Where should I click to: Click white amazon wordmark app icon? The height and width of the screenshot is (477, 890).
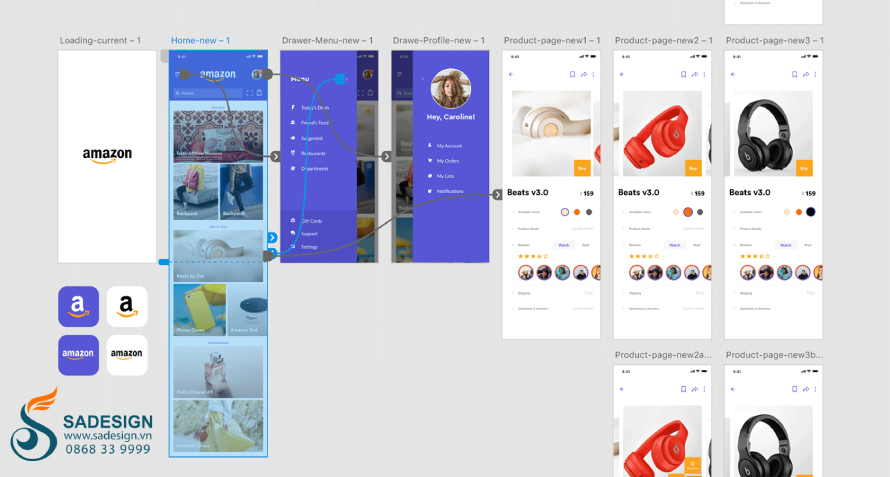[x=127, y=355]
